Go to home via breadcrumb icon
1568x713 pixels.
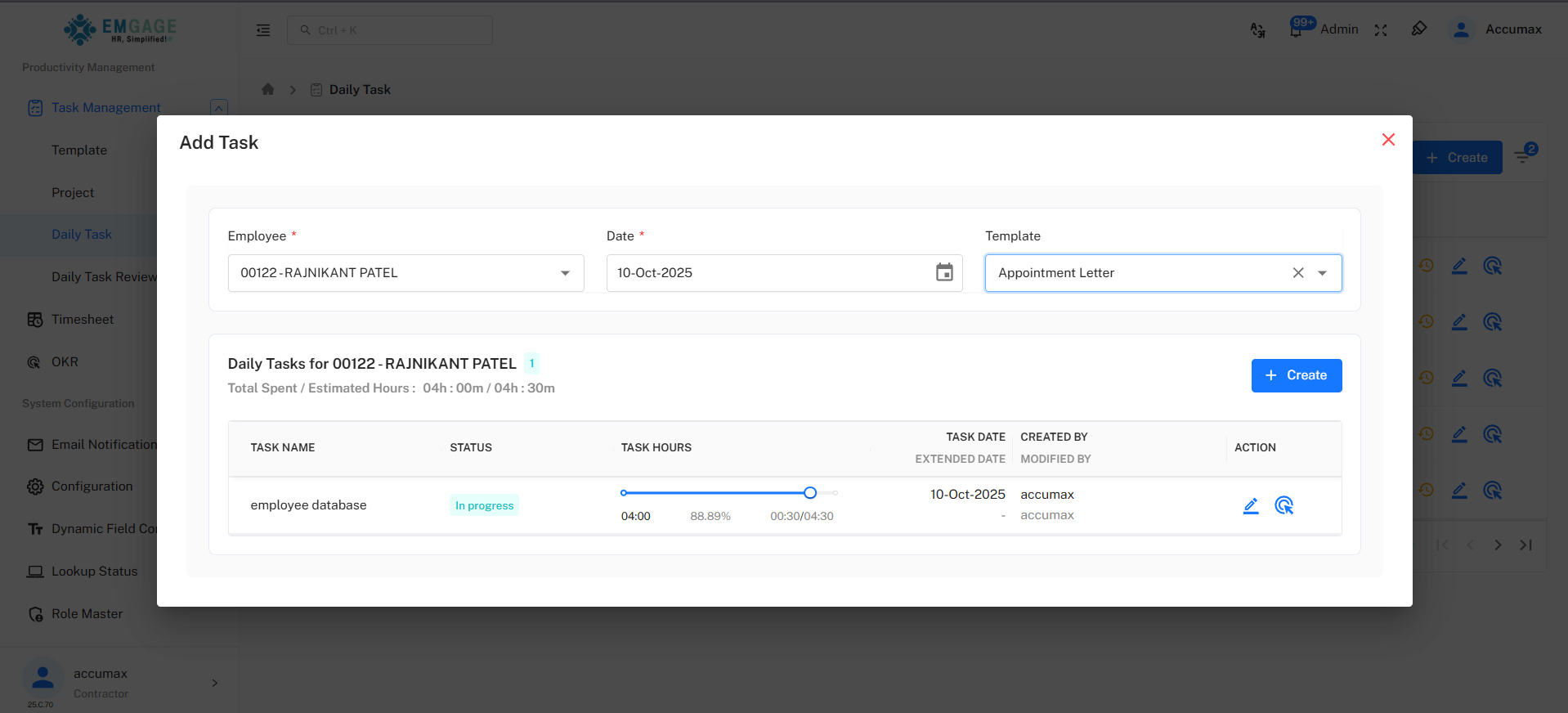(x=268, y=90)
